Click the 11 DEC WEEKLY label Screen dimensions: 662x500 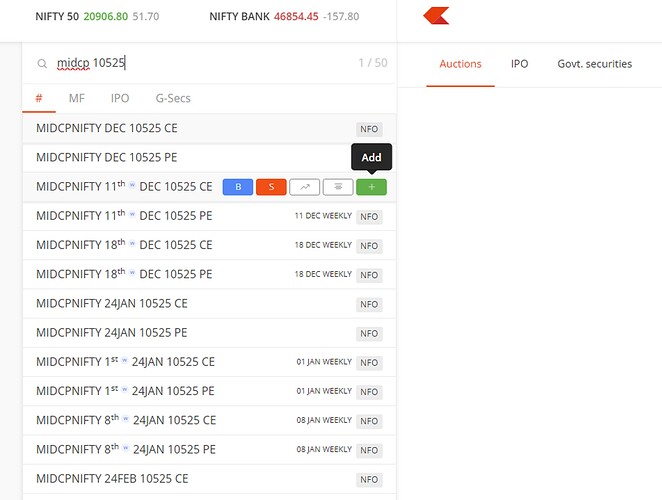coord(323,216)
